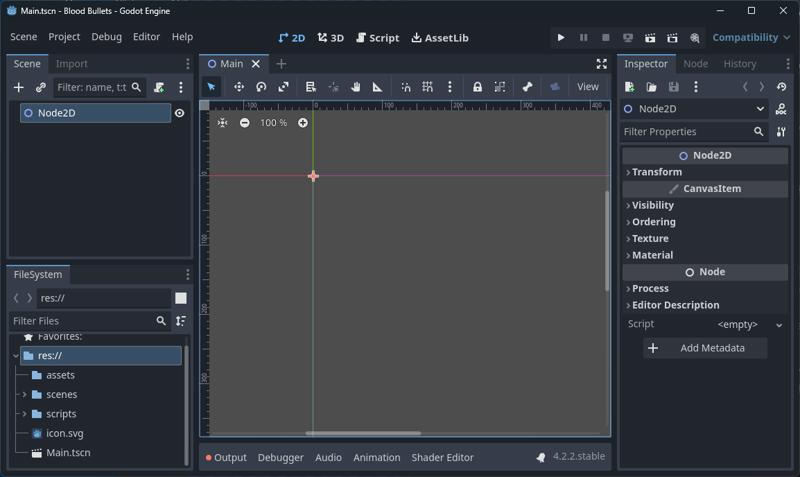Run the current scene
Viewport: 800px width, 477px height.
click(650, 37)
